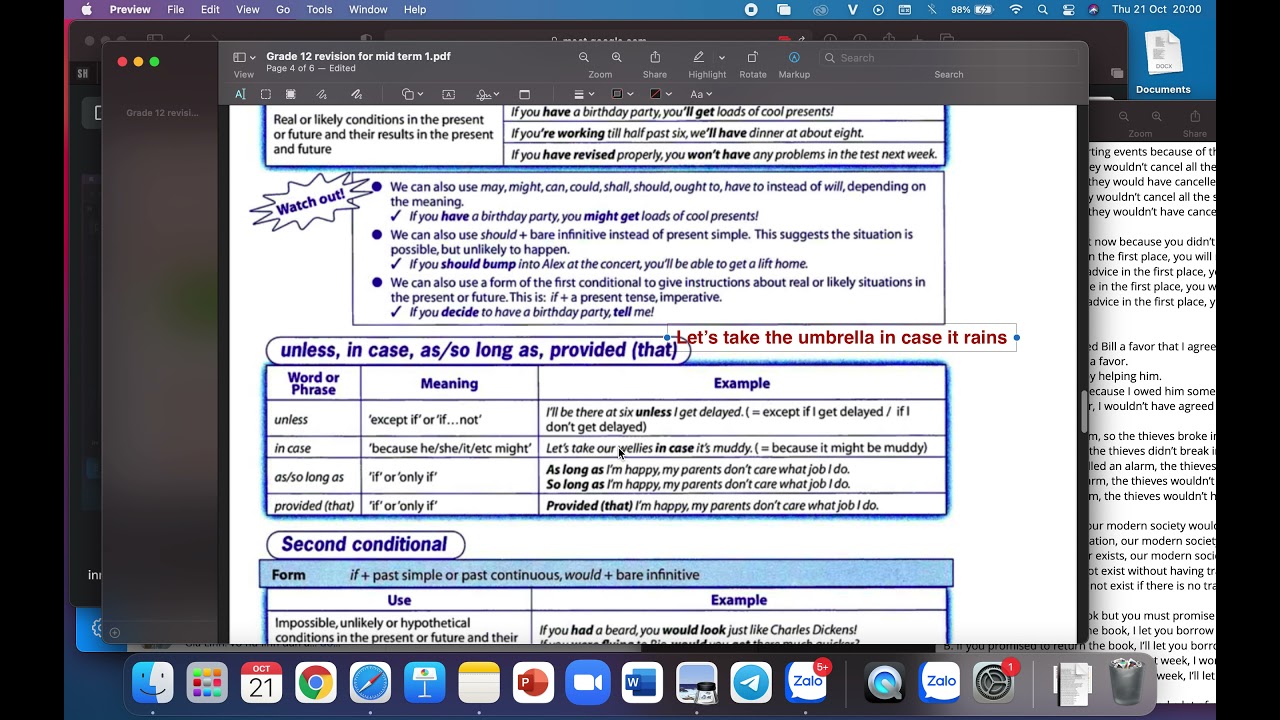This screenshot has height=720, width=1280.
Task: Open Siri from the menu bar
Action: tap(1093, 9)
